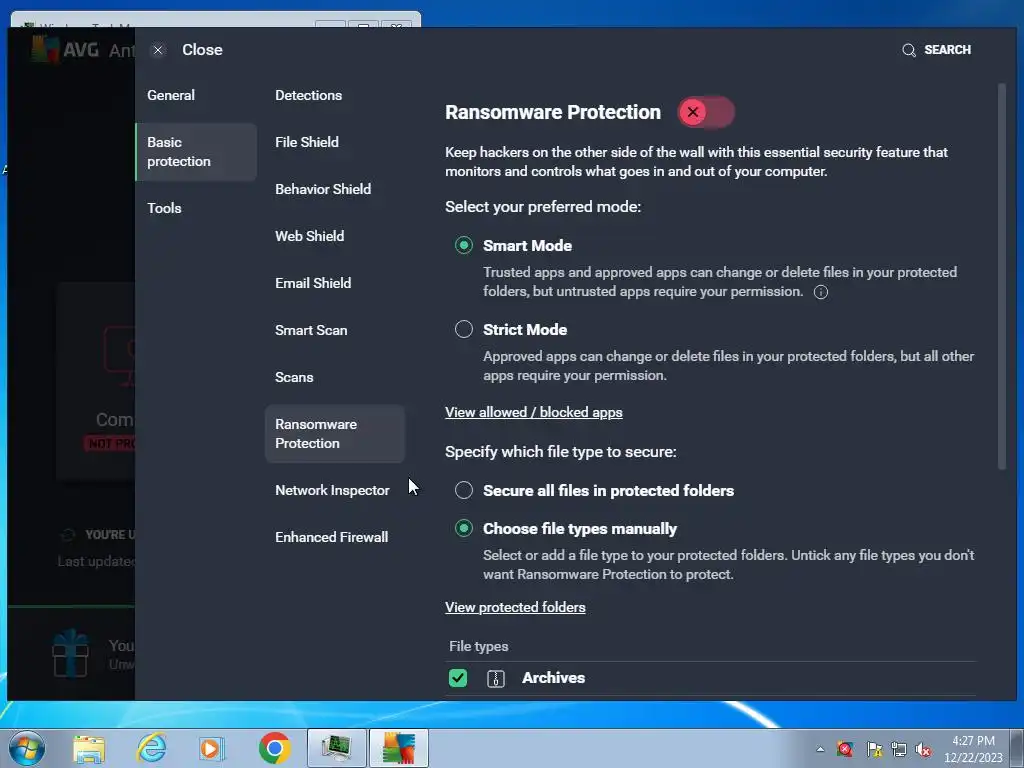Open the Tools settings section

[165, 208]
